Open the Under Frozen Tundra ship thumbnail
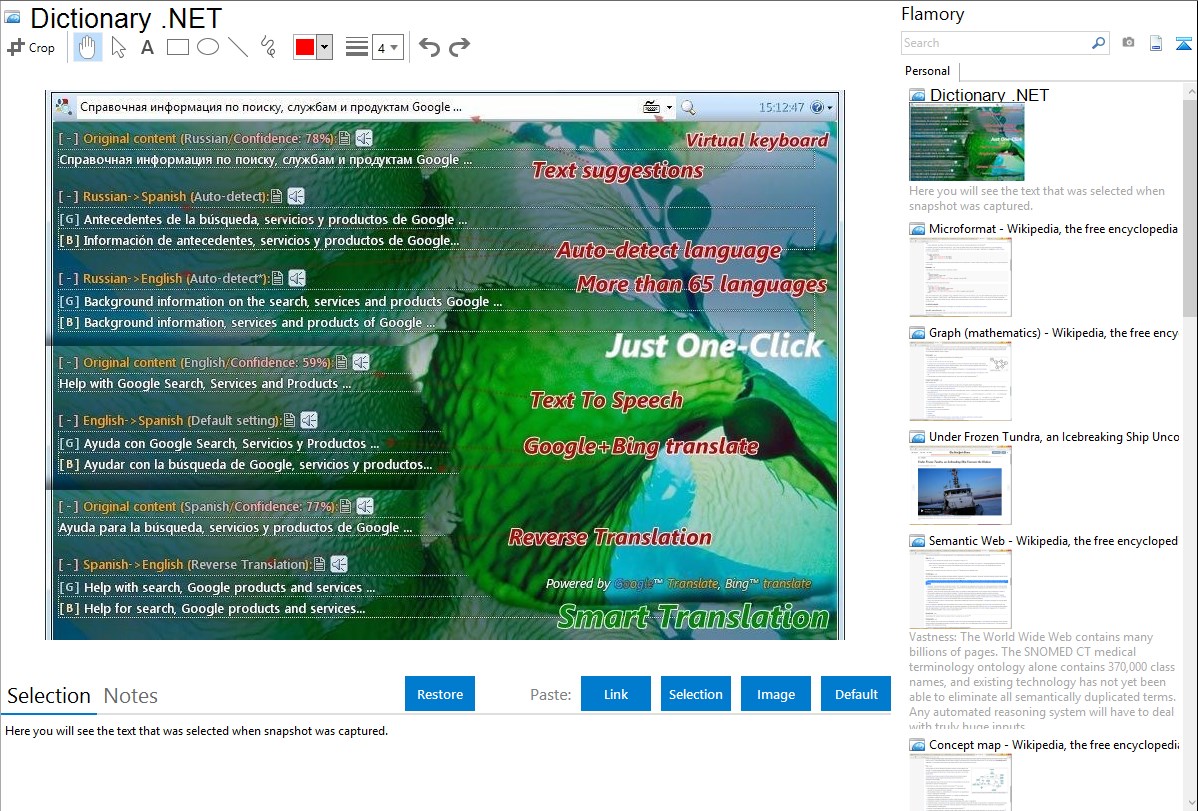 pos(960,485)
